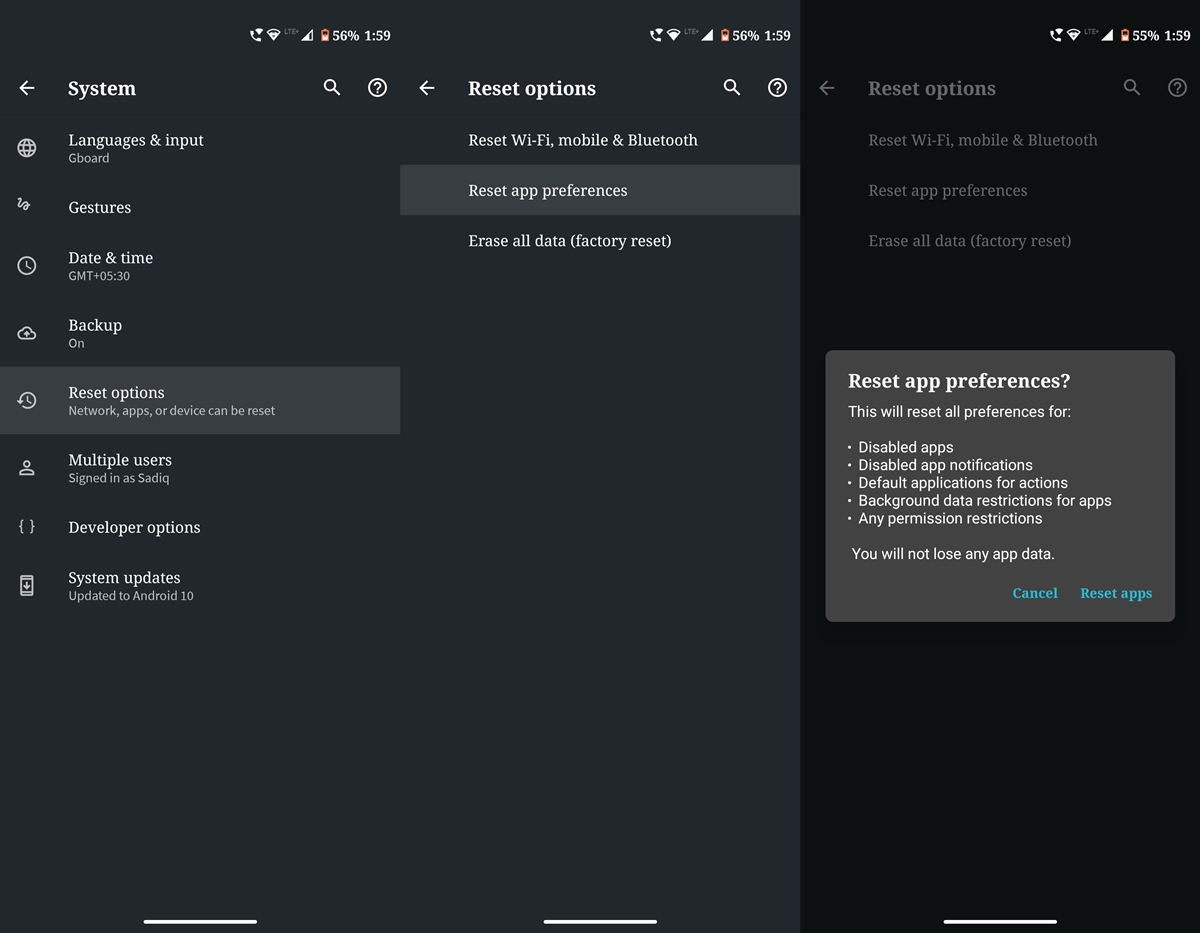Screen dimensions: 1200x933
Task: Select Erase all data (factory reset) in middle screen
Action: tap(600, 240)
